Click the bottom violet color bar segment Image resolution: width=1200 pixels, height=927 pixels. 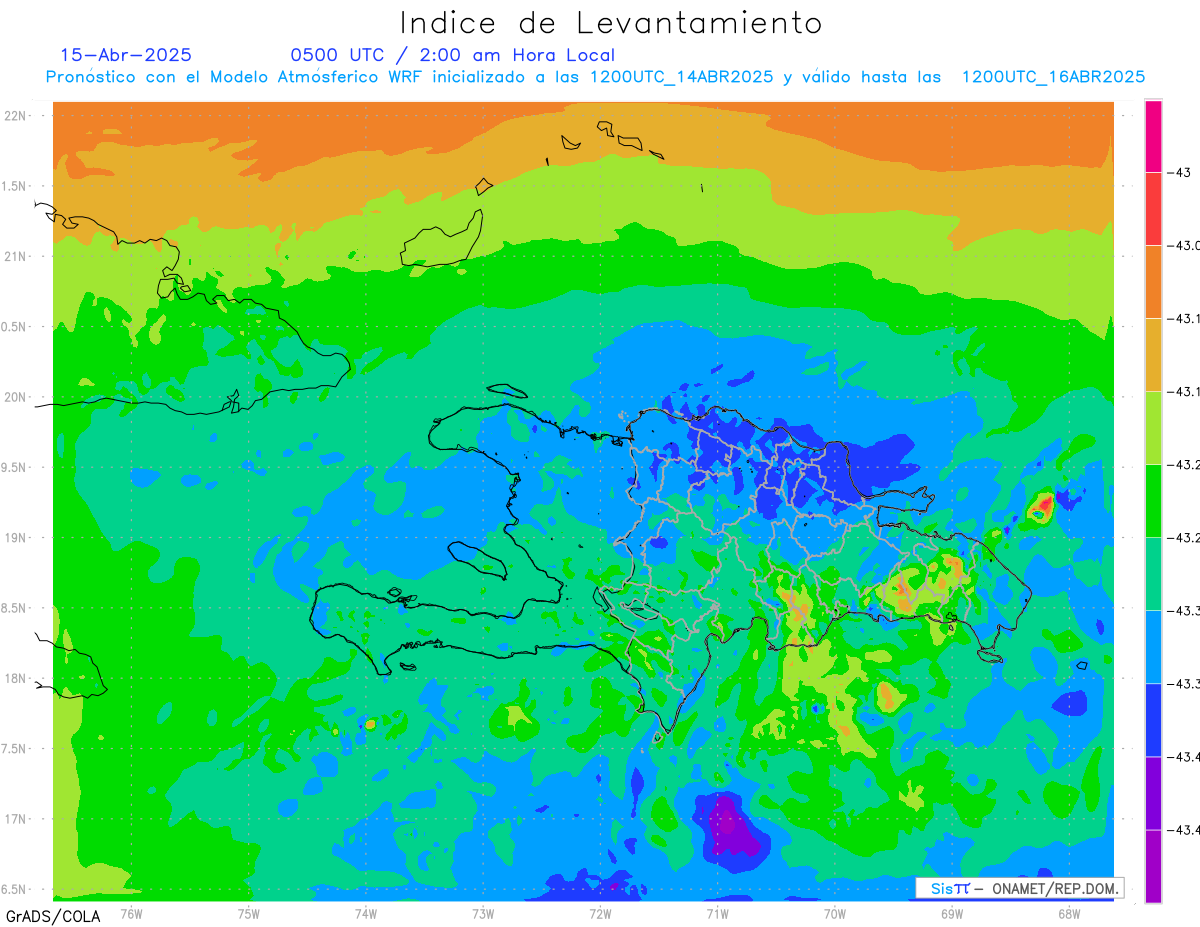coord(1153,866)
